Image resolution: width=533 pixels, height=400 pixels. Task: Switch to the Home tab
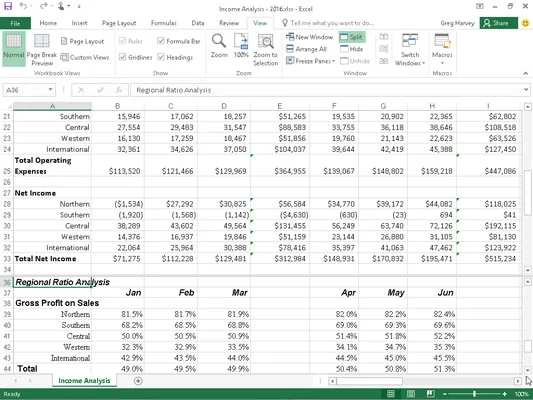[x=48, y=23]
